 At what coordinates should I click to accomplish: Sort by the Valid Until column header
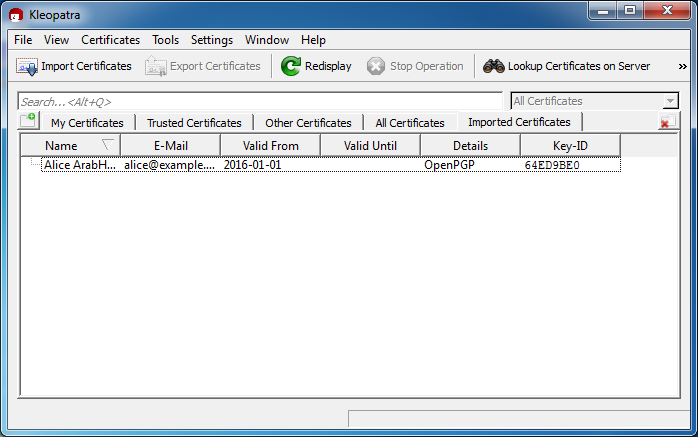pyautogui.click(x=370, y=146)
